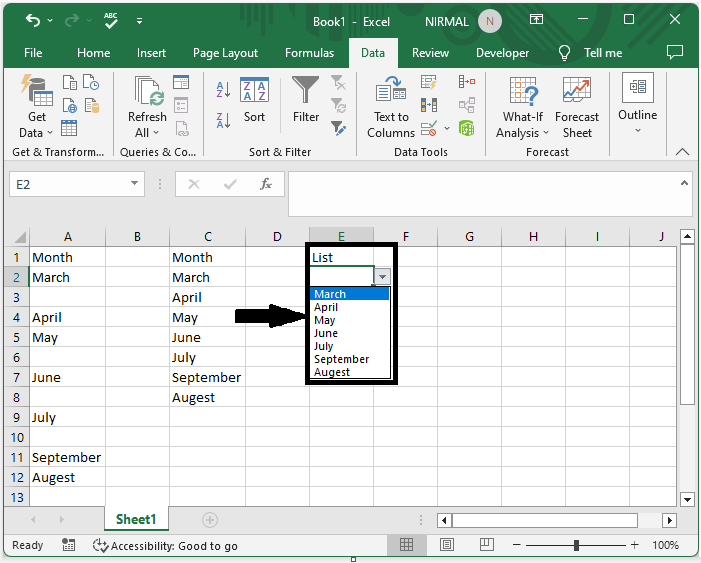Open the Get Data dropdown

click(x=37, y=106)
